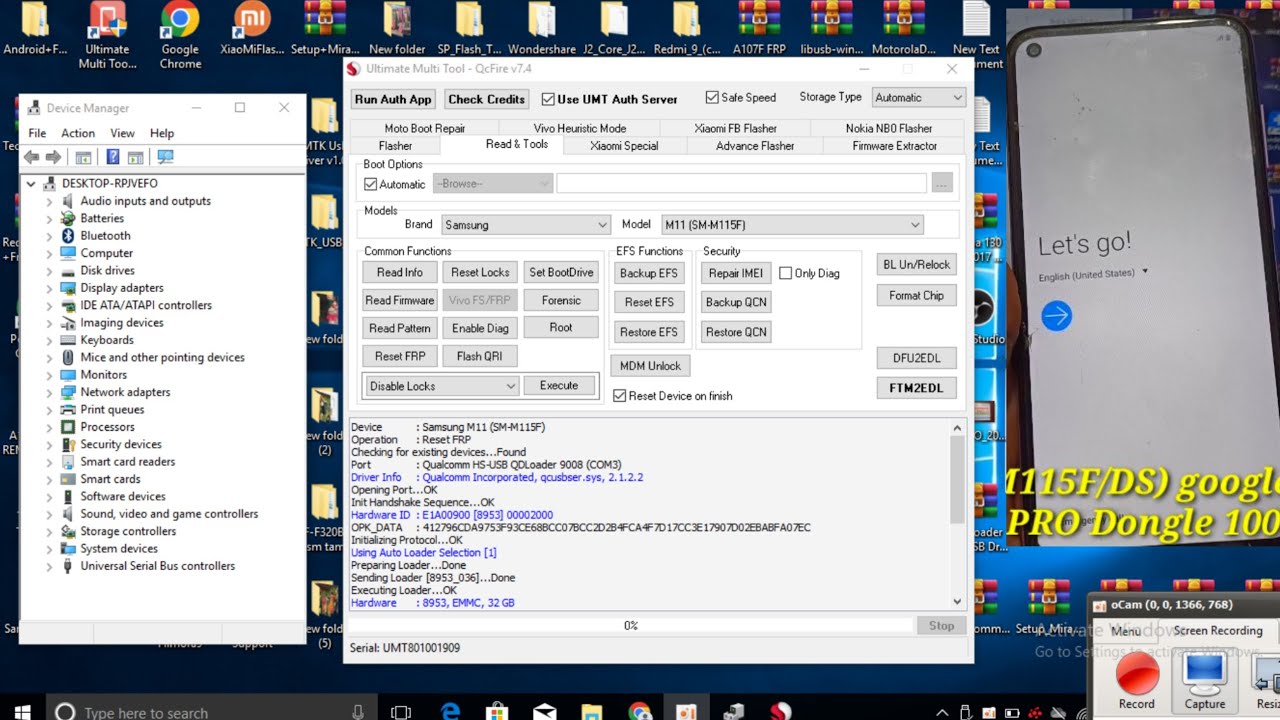
Task: Switch to the Moto Boot Repair tab
Action: click(x=425, y=128)
